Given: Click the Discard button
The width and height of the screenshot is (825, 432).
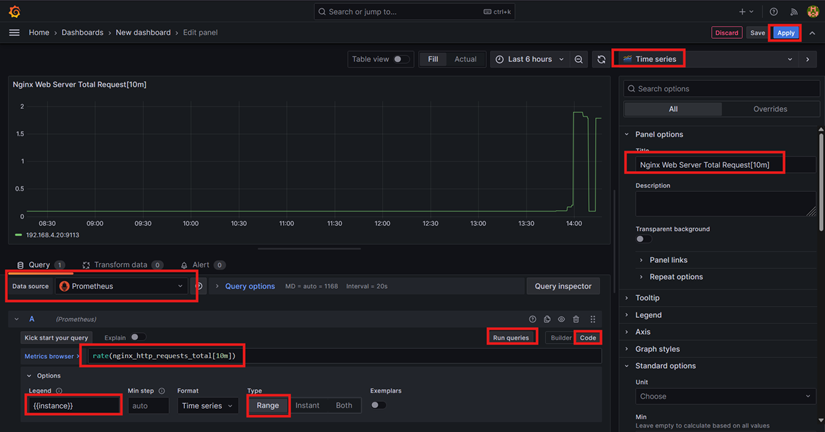Looking at the screenshot, I should pos(727,33).
